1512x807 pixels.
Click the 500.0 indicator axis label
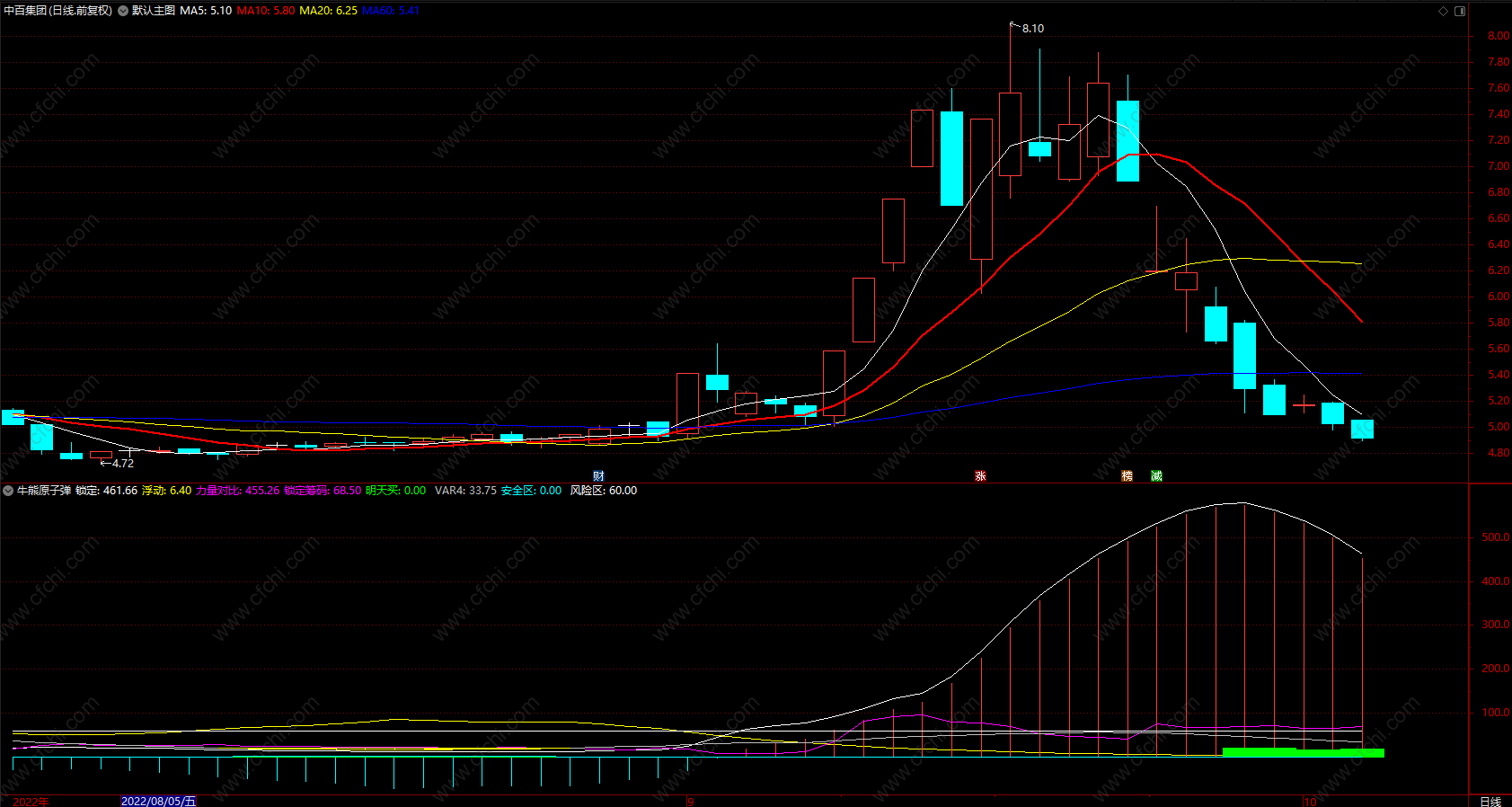[1496, 537]
